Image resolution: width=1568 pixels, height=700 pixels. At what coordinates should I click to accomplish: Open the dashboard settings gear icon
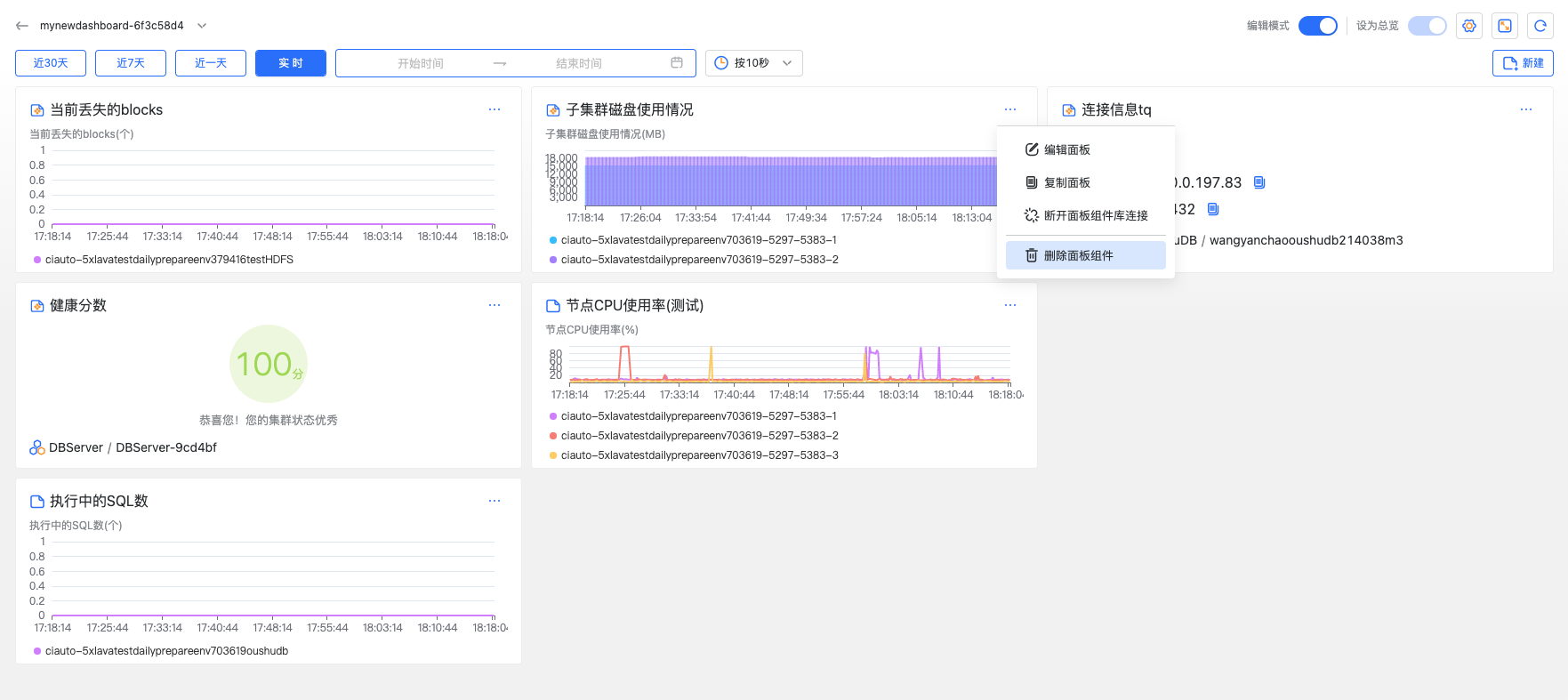click(1469, 26)
